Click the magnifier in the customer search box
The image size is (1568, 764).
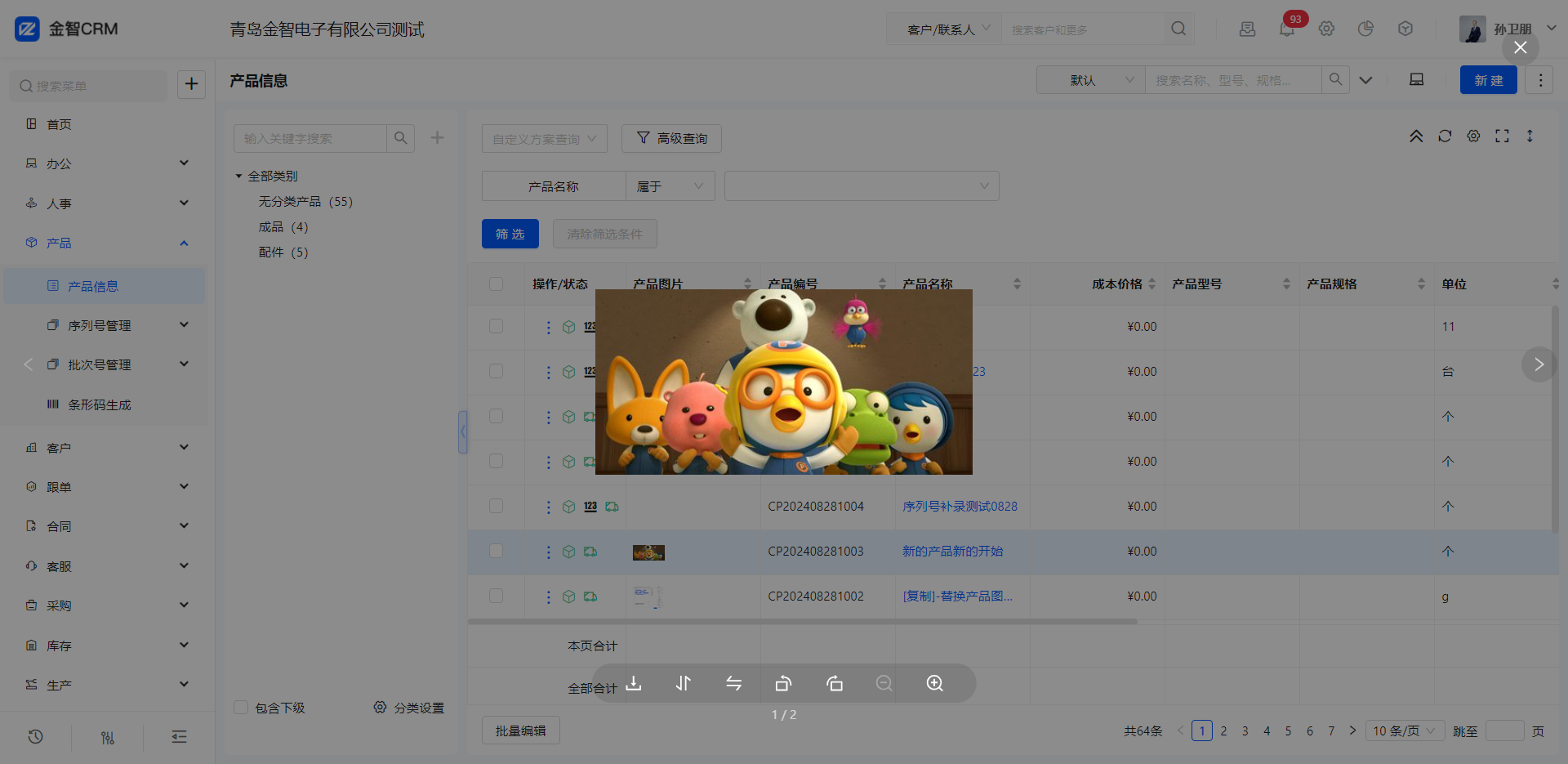(x=1178, y=29)
